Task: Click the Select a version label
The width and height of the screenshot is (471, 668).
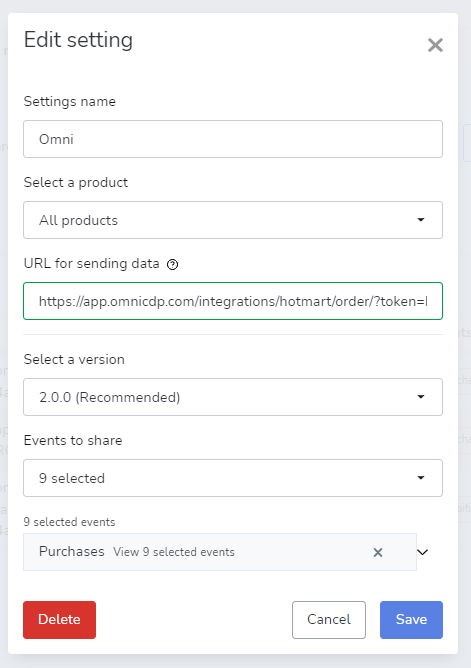Action: pos(74,359)
